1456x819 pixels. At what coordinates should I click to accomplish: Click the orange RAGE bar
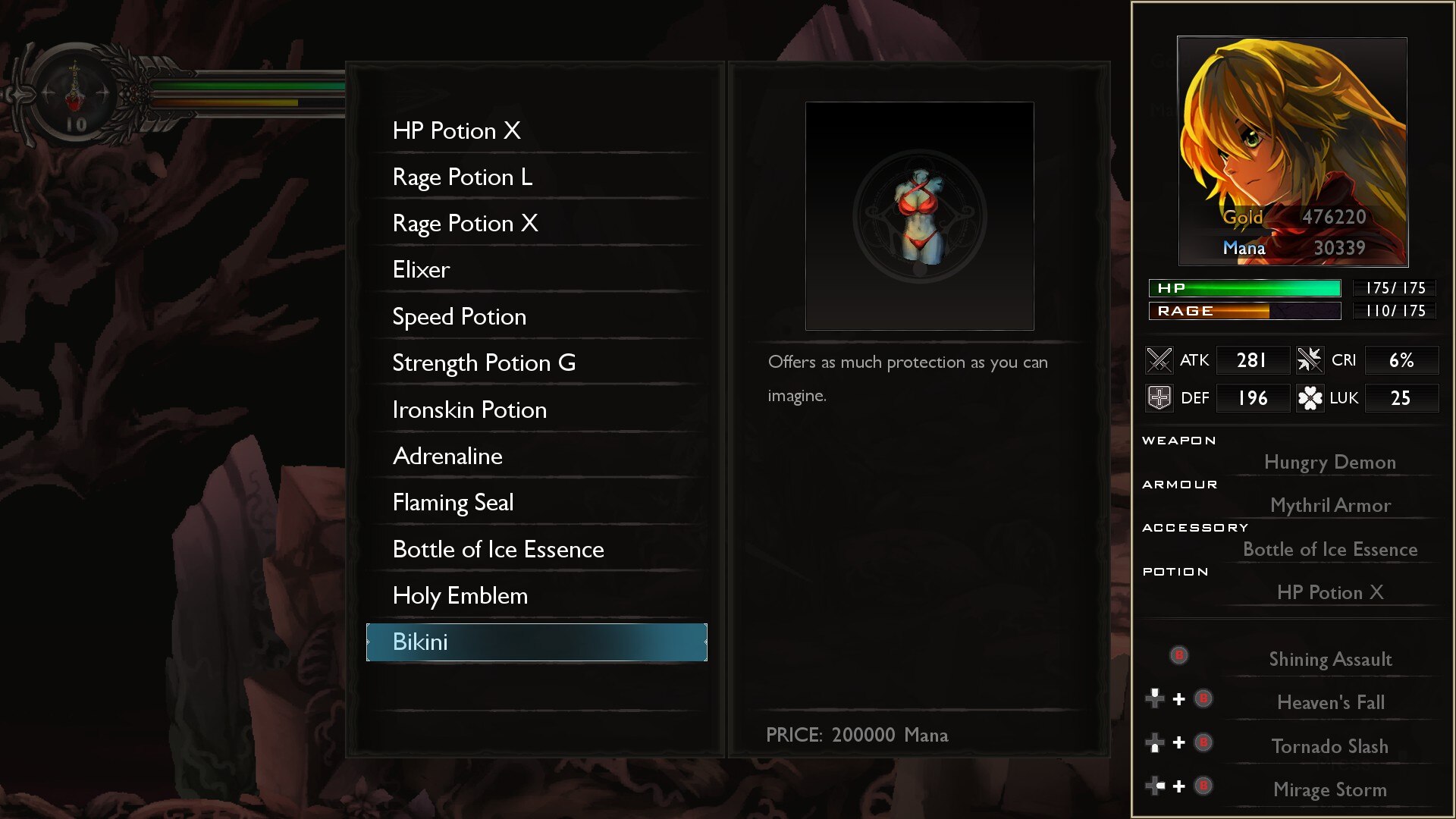pos(1244,311)
